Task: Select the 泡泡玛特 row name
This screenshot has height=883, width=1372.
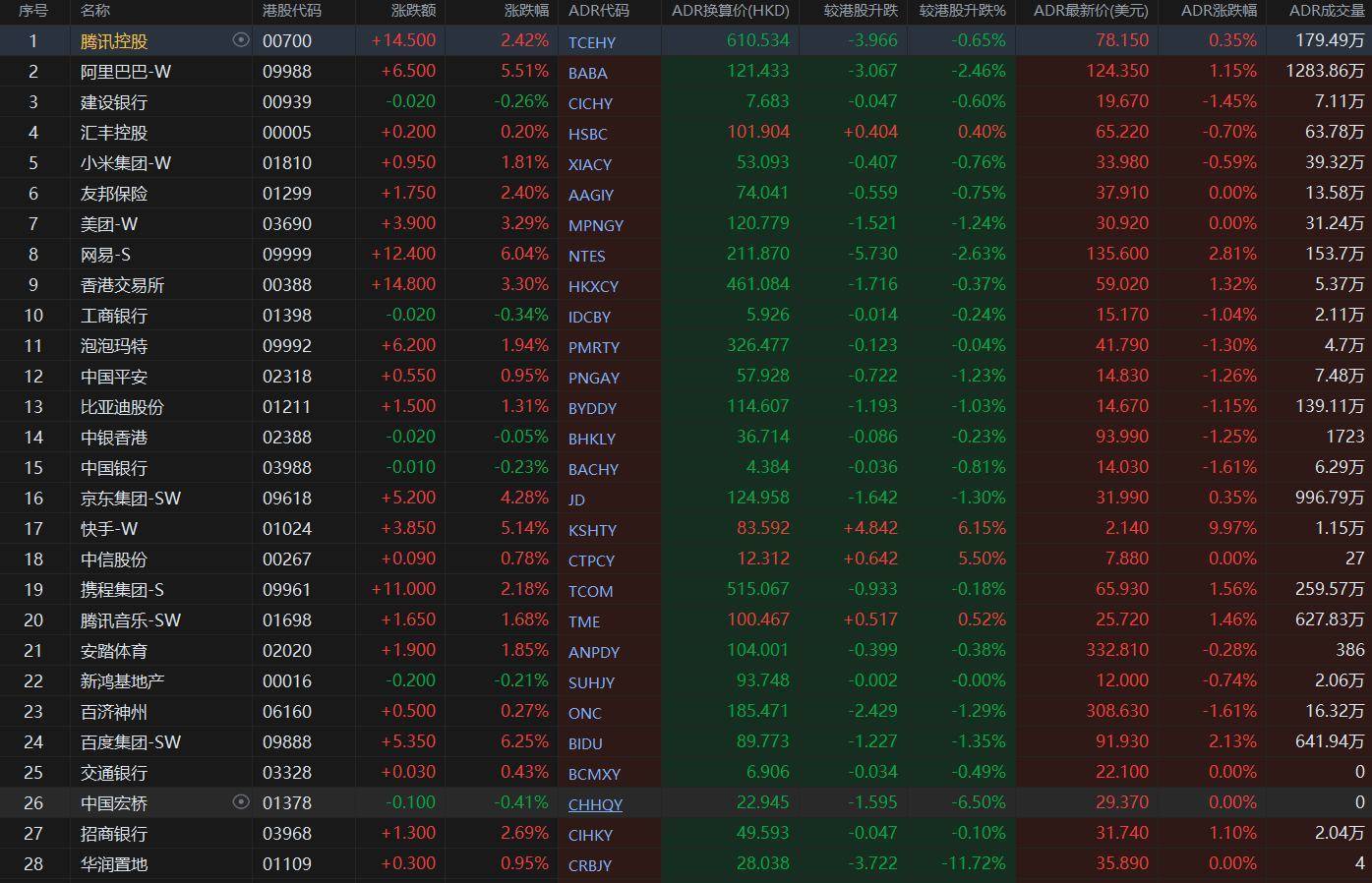Action: coord(114,346)
